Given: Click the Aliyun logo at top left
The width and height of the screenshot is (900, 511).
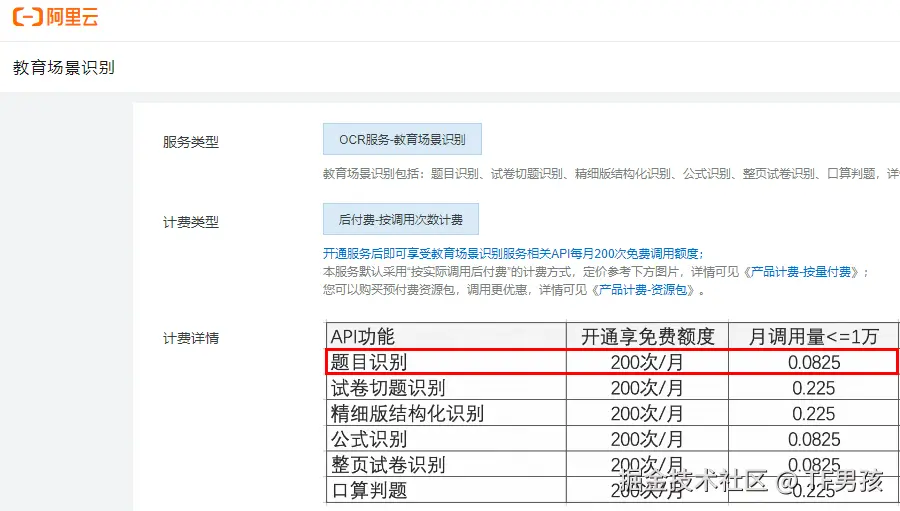Looking at the screenshot, I should 55,17.
